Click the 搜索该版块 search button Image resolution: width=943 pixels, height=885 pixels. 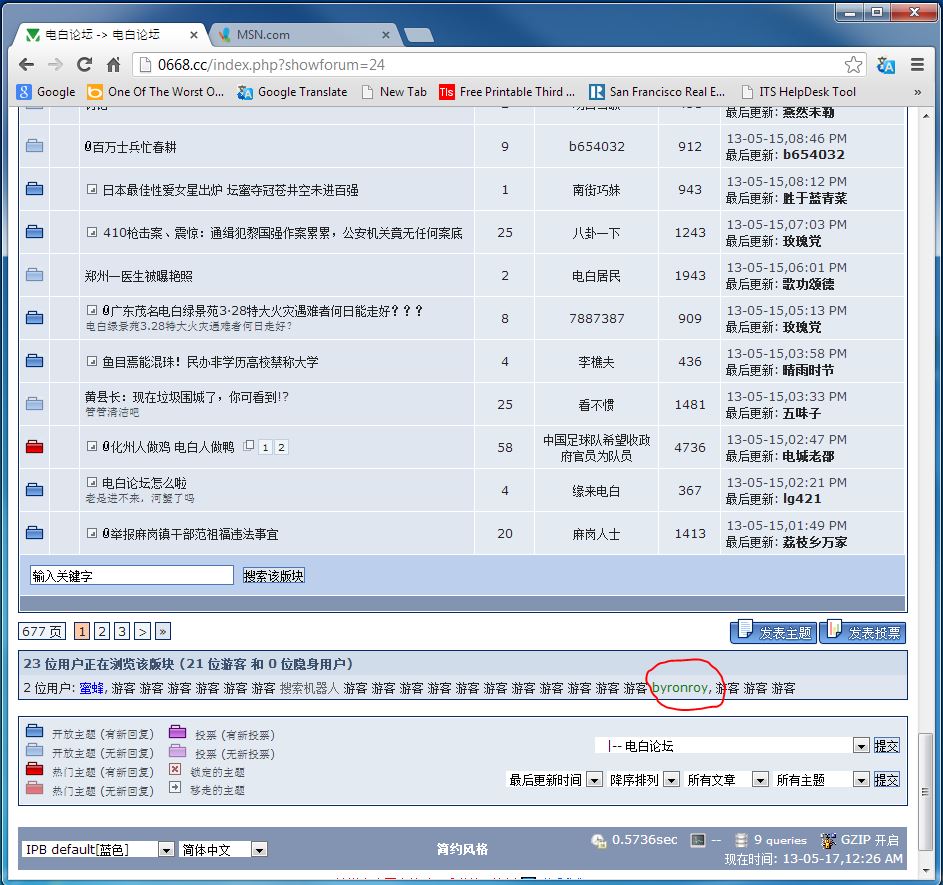pyautogui.click(x=273, y=576)
